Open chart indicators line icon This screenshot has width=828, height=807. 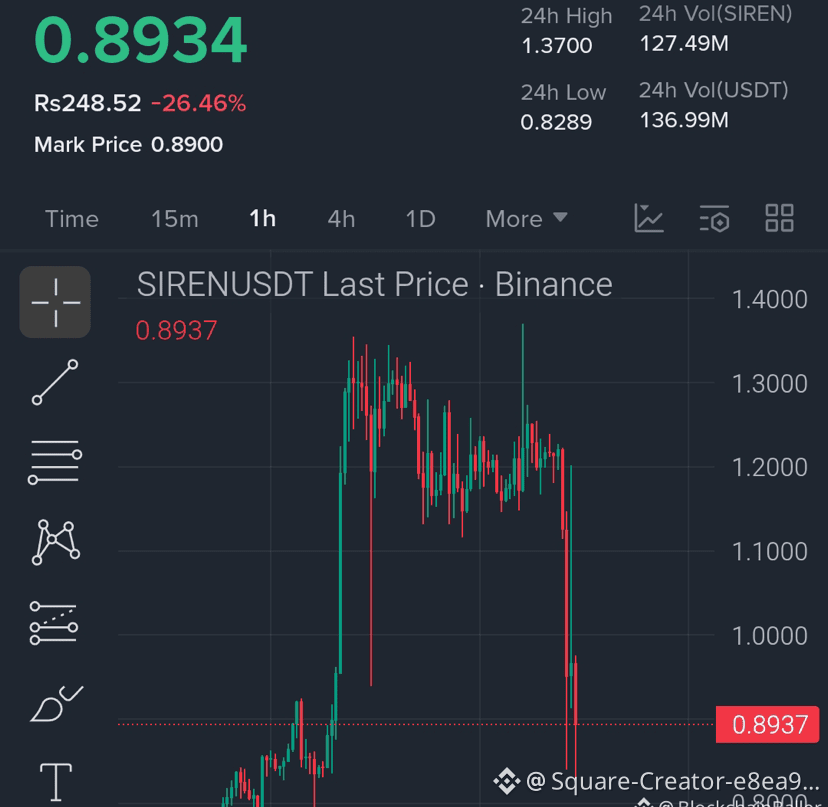coord(648,218)
